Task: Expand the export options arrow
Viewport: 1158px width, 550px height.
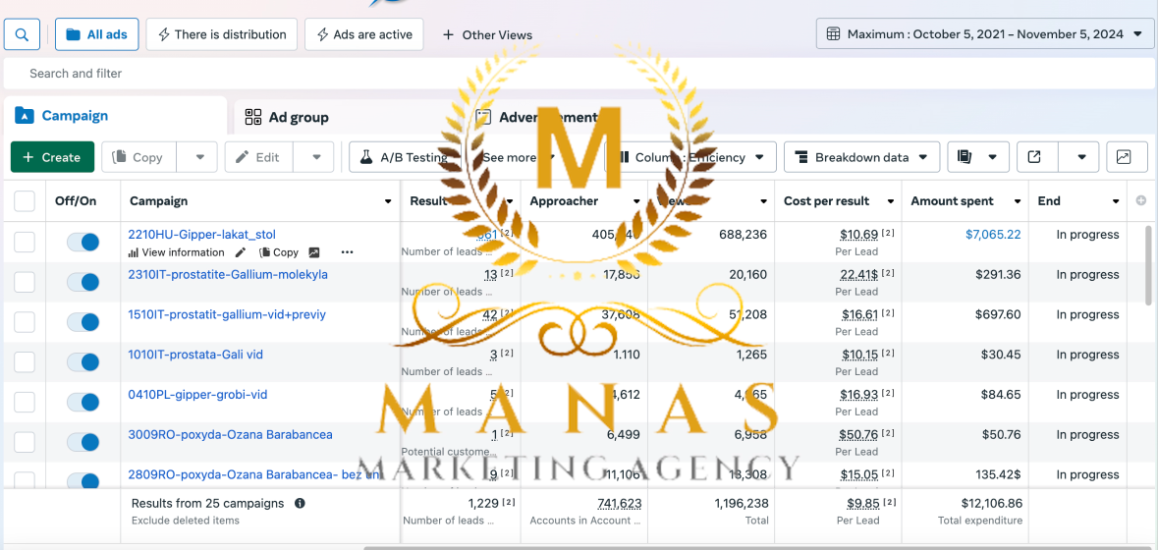Action: coord(1081,157)
